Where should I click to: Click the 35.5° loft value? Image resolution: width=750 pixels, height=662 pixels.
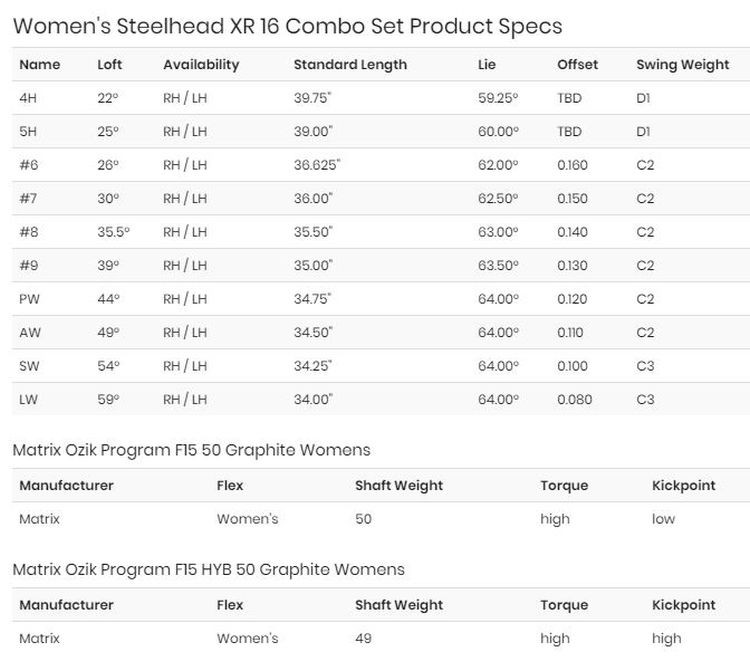tap(113, 232)
